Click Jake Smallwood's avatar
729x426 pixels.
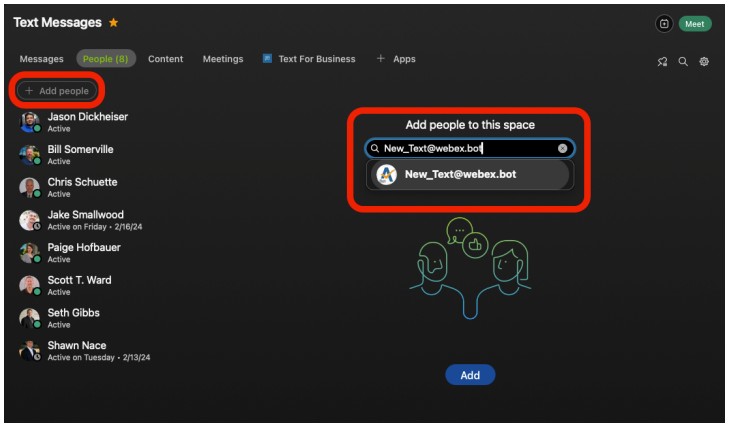tap(29, 220)
